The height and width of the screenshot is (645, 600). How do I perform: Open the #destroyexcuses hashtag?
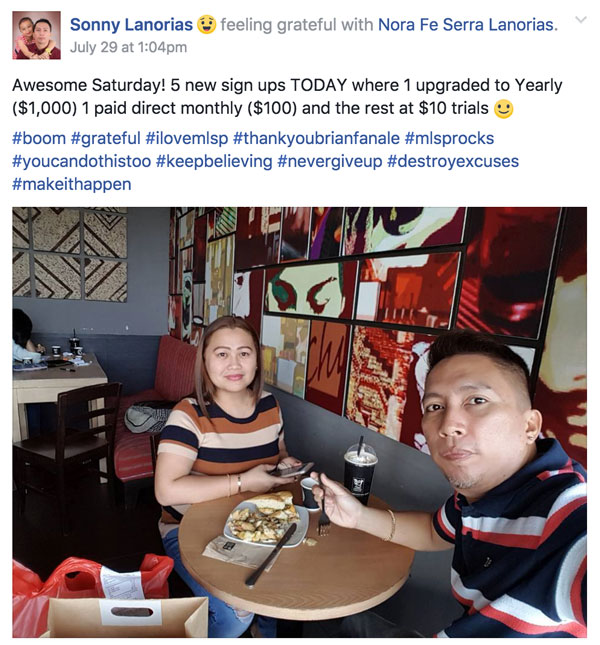453,161
